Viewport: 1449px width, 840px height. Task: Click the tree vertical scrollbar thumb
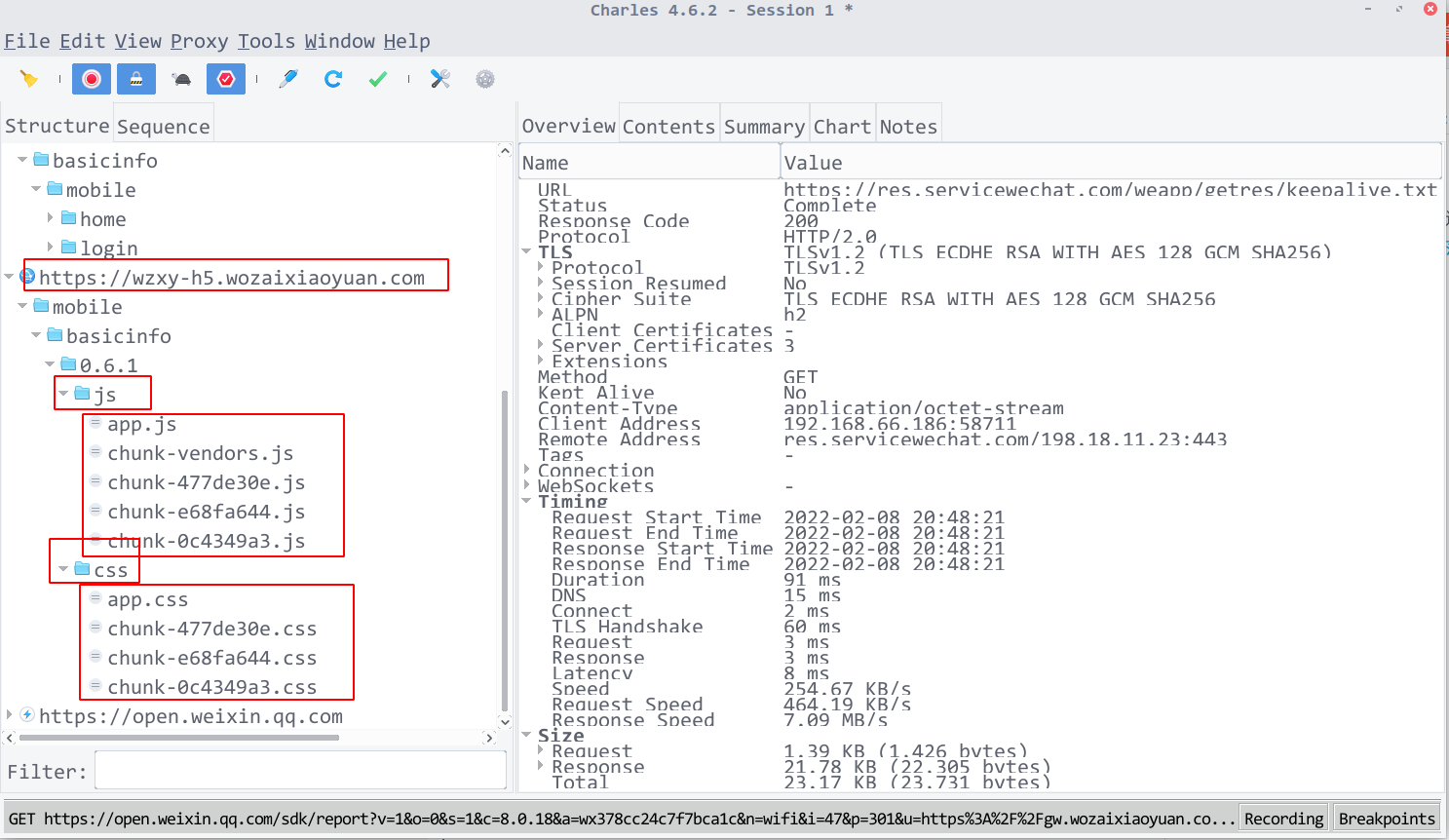click(504, 551)
